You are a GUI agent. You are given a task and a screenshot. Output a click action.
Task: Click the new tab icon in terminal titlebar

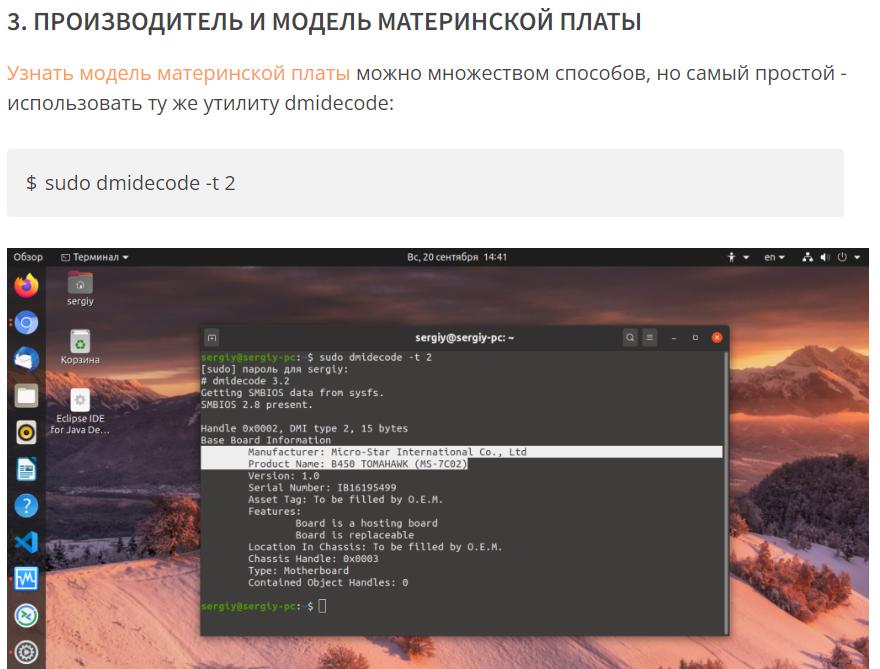[x=212, y=337]
